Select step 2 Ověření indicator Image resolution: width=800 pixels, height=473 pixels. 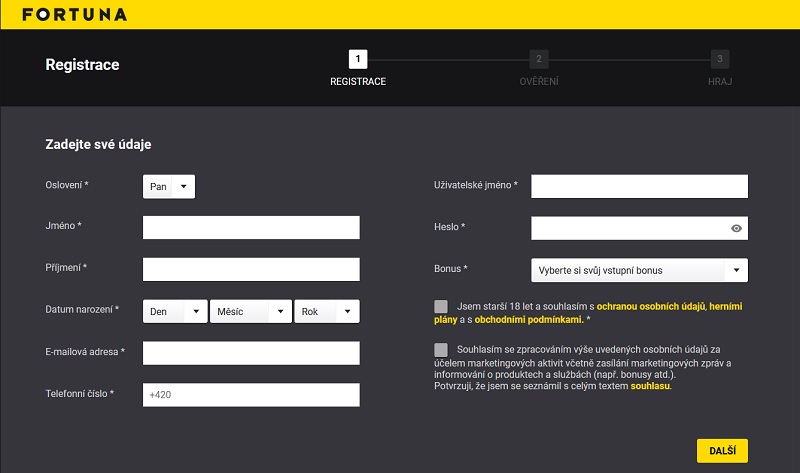coord(539,59)
